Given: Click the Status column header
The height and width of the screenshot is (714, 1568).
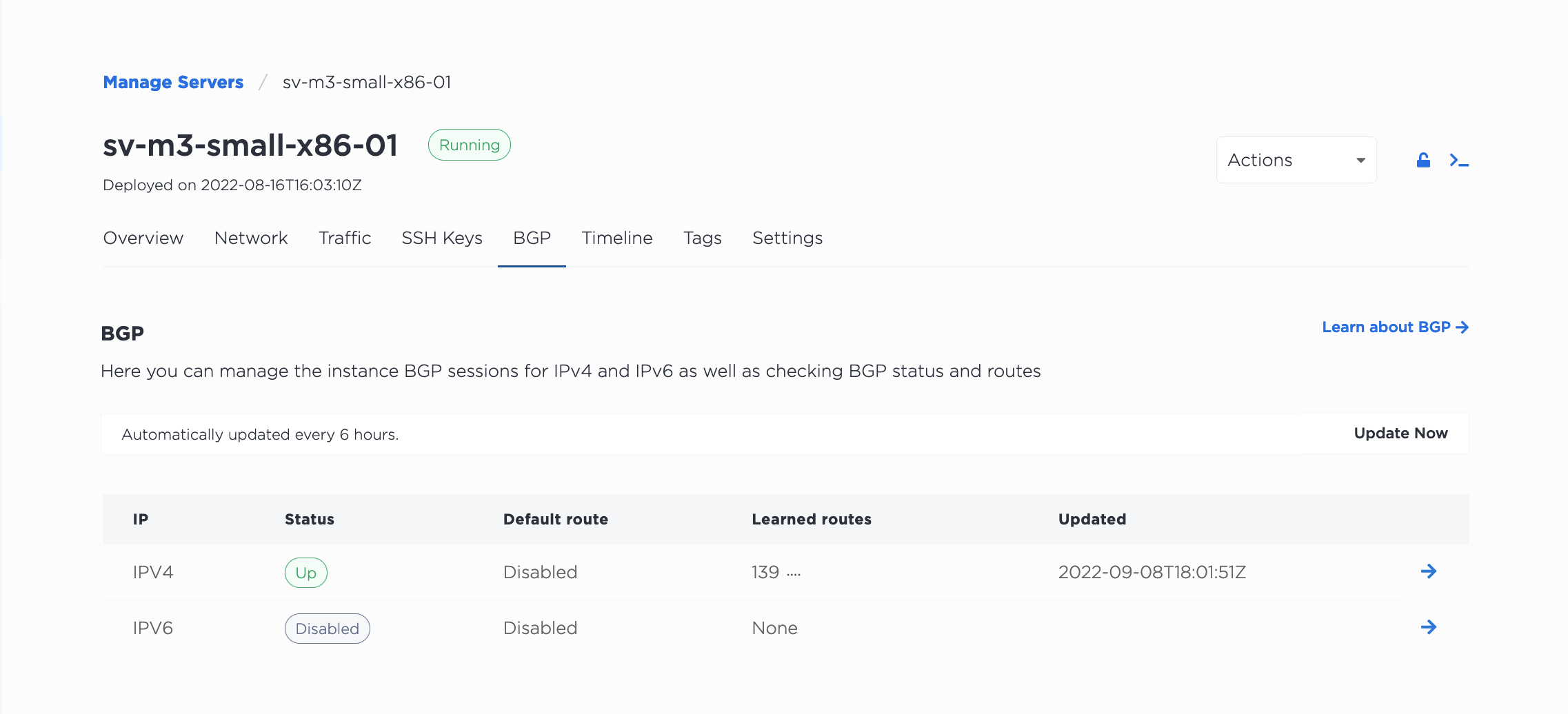Looking at the screenshot, I should pyautogui.click(x=310, y=519).
